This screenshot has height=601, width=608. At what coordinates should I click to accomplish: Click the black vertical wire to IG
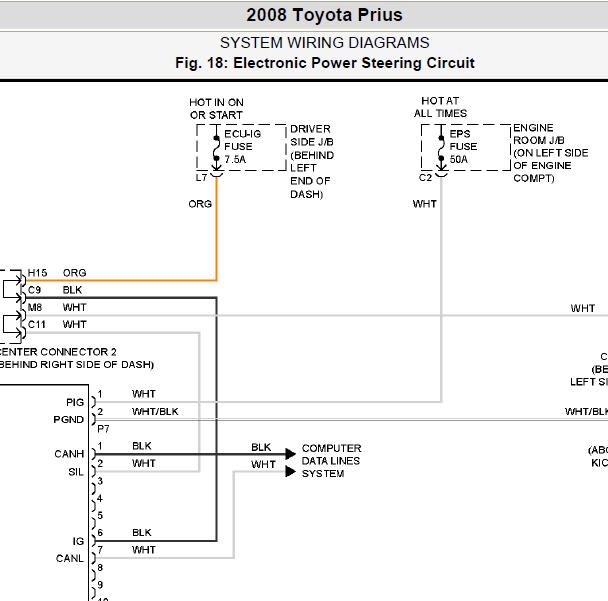(216, 419)
